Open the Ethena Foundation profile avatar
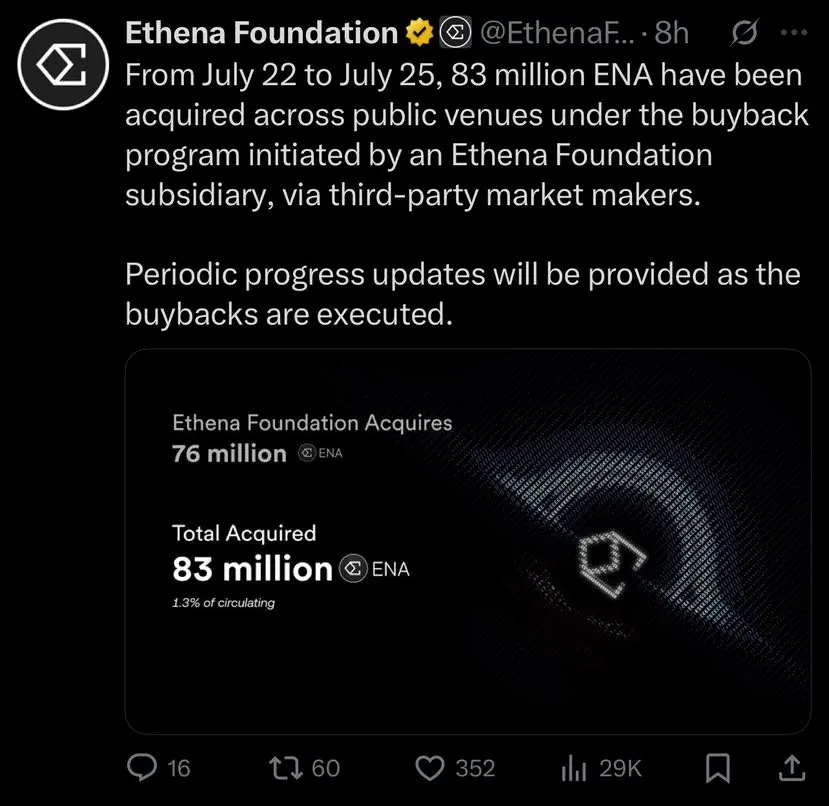Screen dimensions: 829x806 click(x=63, y=65)
